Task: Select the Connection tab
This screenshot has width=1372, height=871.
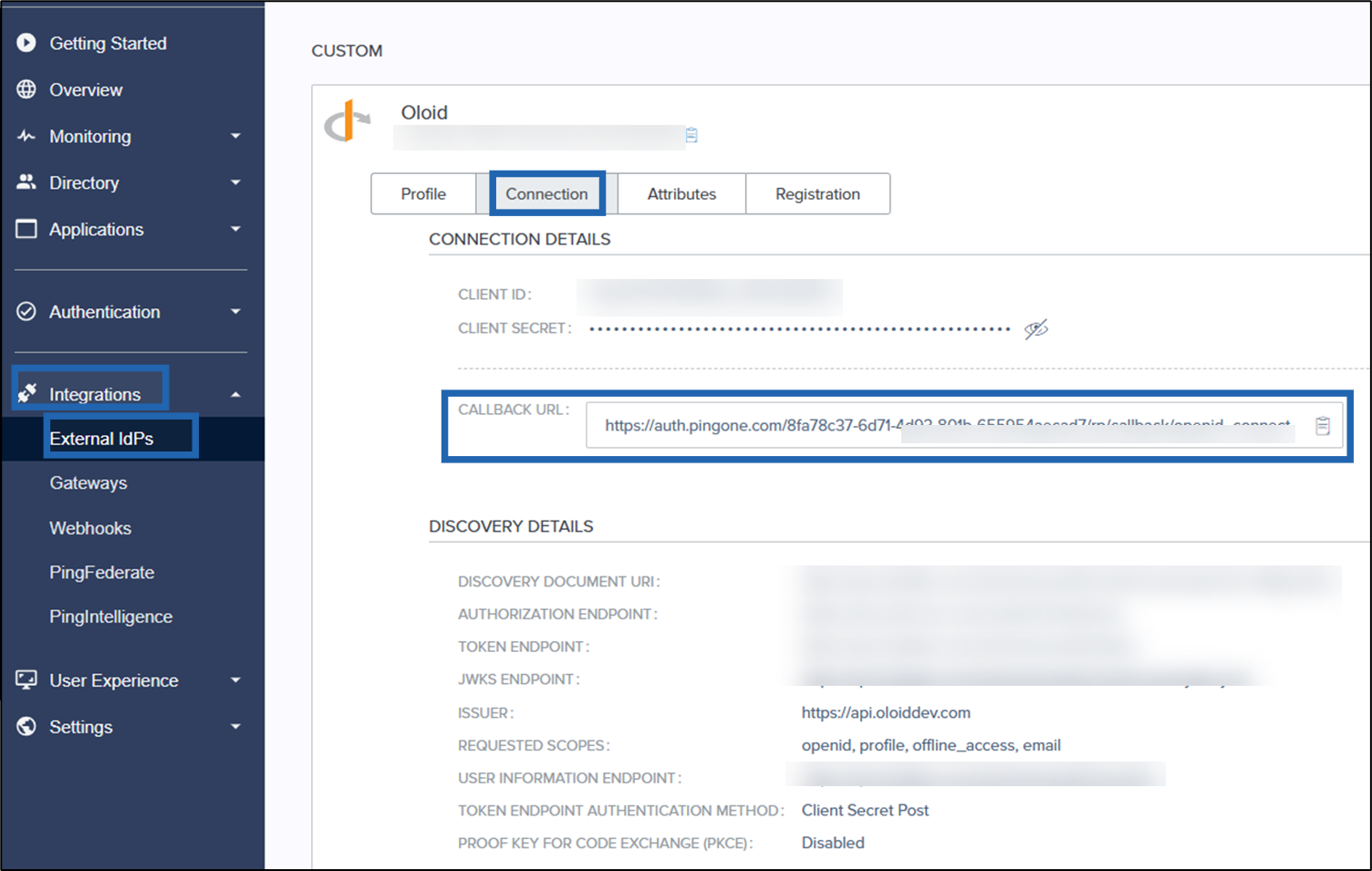Action: [546, 193]
